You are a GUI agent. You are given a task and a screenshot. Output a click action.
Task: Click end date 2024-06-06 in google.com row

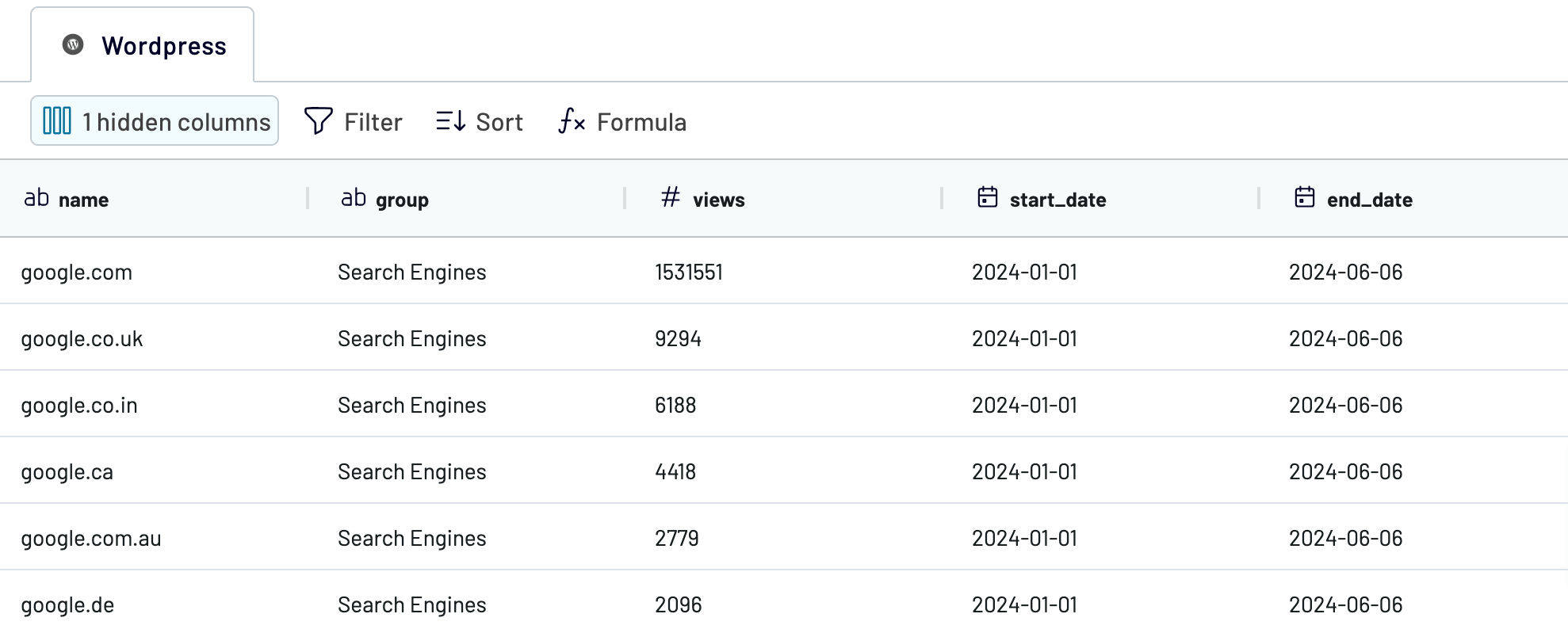click(x=1346, y=273)
